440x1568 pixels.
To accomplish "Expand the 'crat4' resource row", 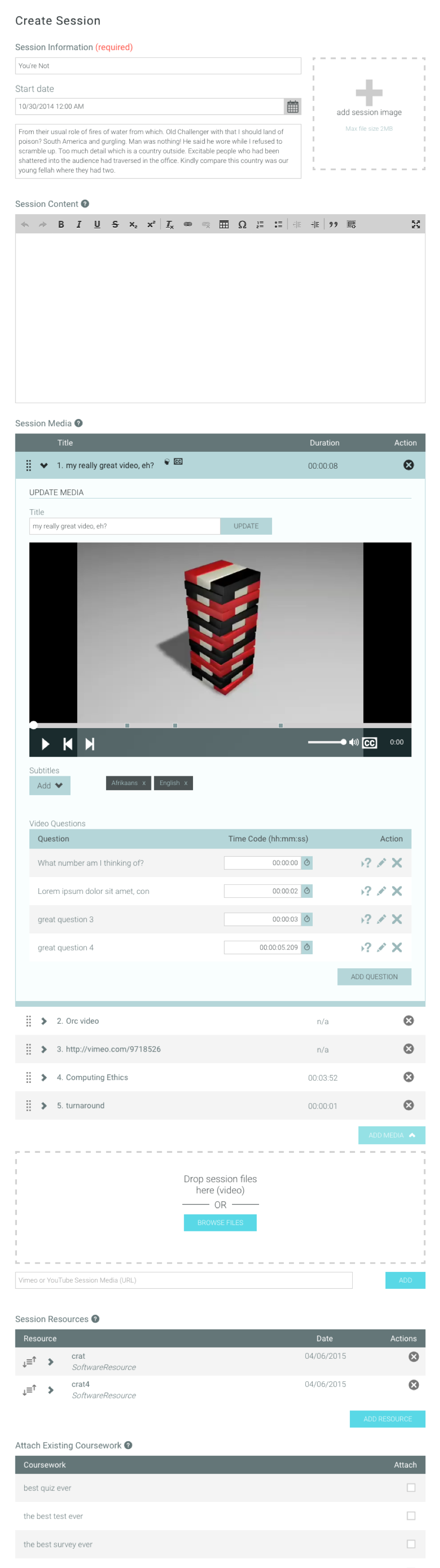I will click(x=51, y=1390).
